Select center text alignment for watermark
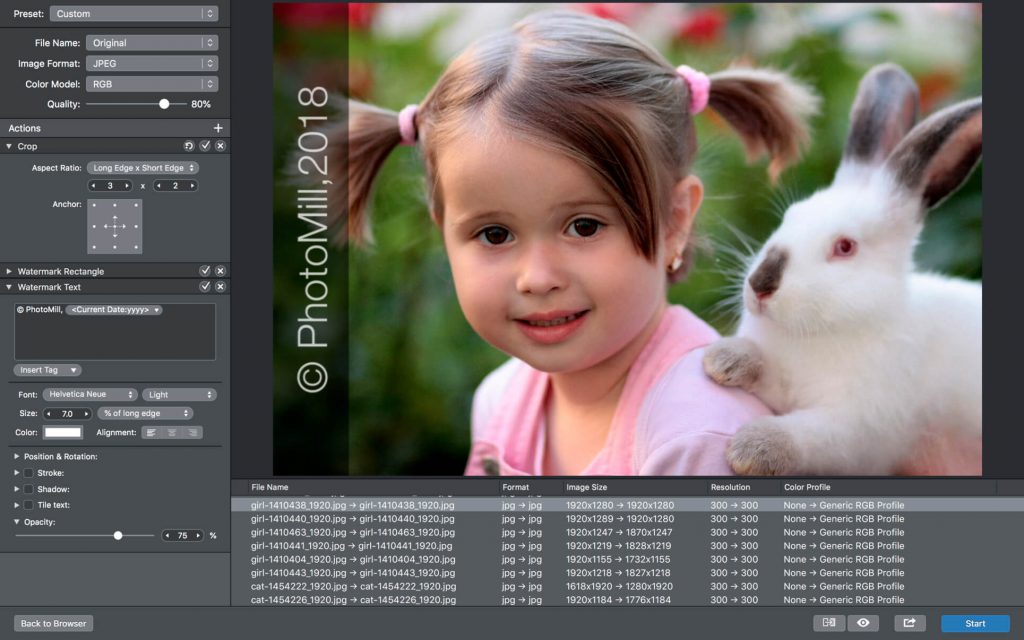Viewport: 1024px width, 640px height. coord(172,432)
